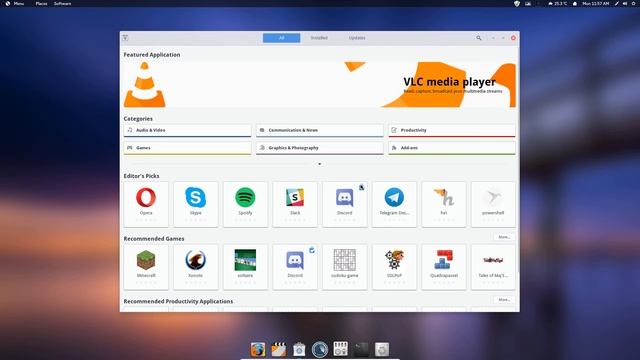Open the Opera app tile
The image size is (640, 360).
pos(146,204)
